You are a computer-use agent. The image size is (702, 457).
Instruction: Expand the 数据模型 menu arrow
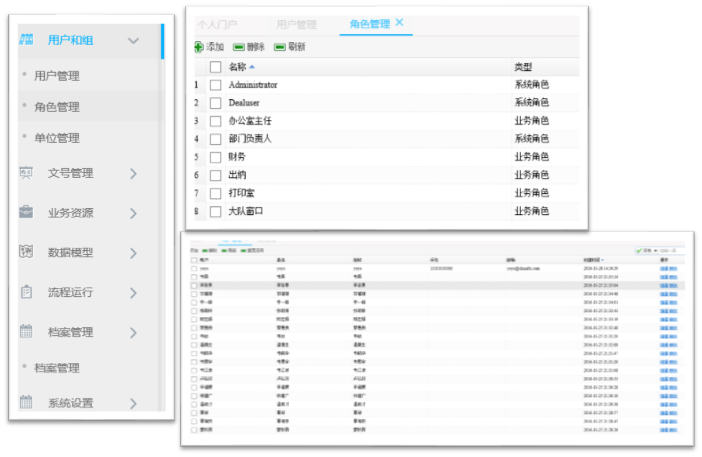(133, 253)
